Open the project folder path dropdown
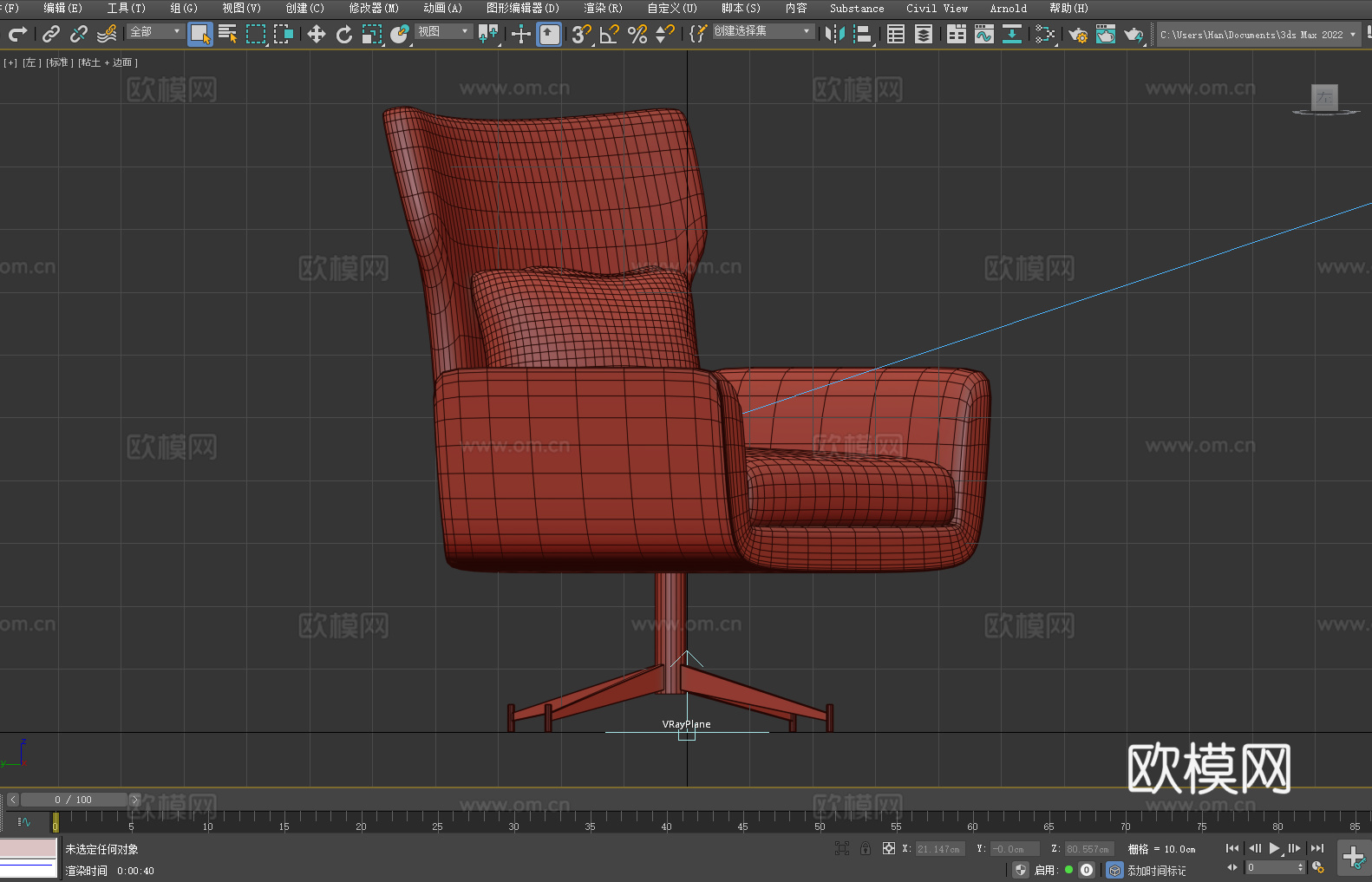 pos(1258,35)
